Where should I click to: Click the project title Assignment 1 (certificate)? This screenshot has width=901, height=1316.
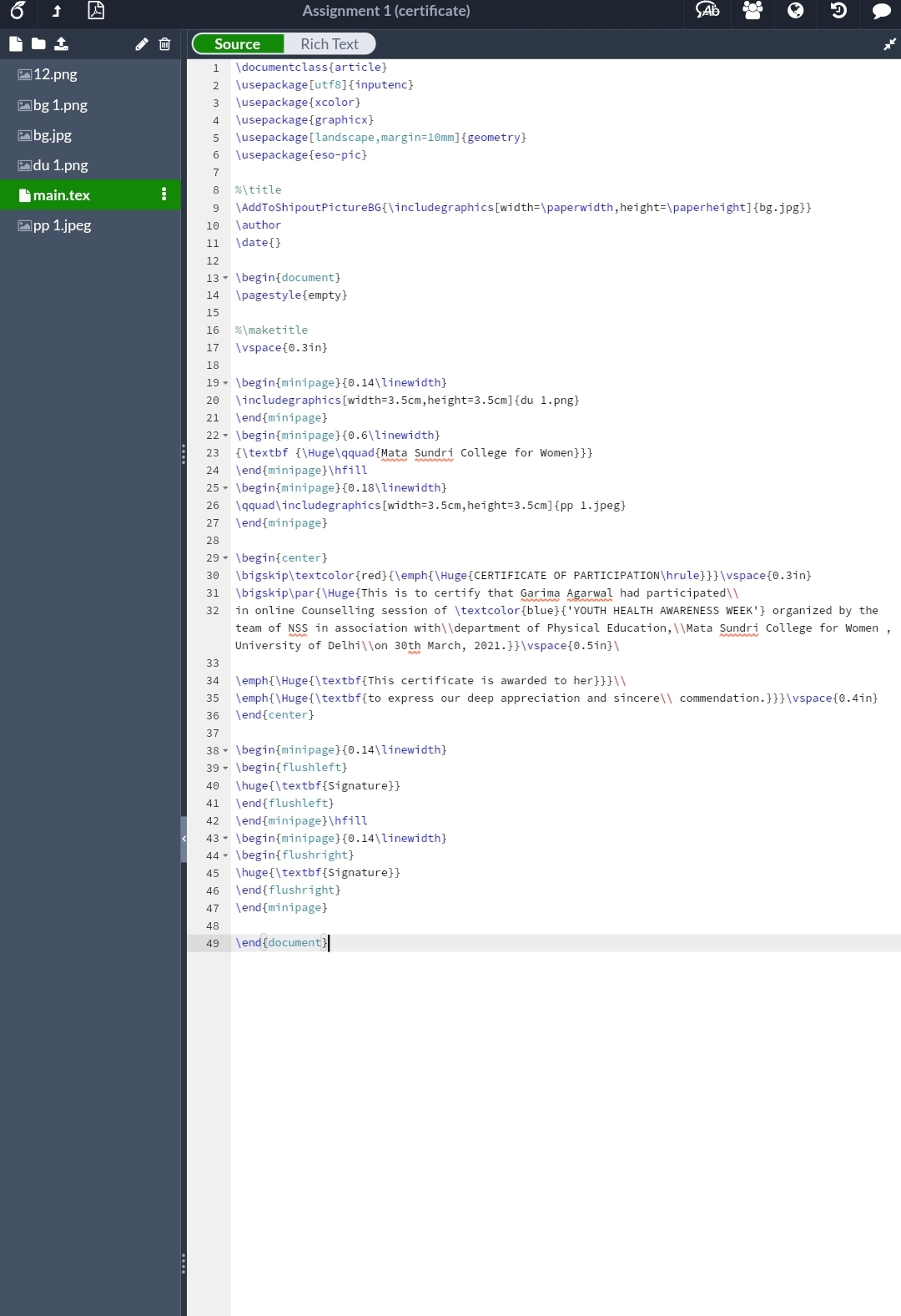click(x=386, y=11)
